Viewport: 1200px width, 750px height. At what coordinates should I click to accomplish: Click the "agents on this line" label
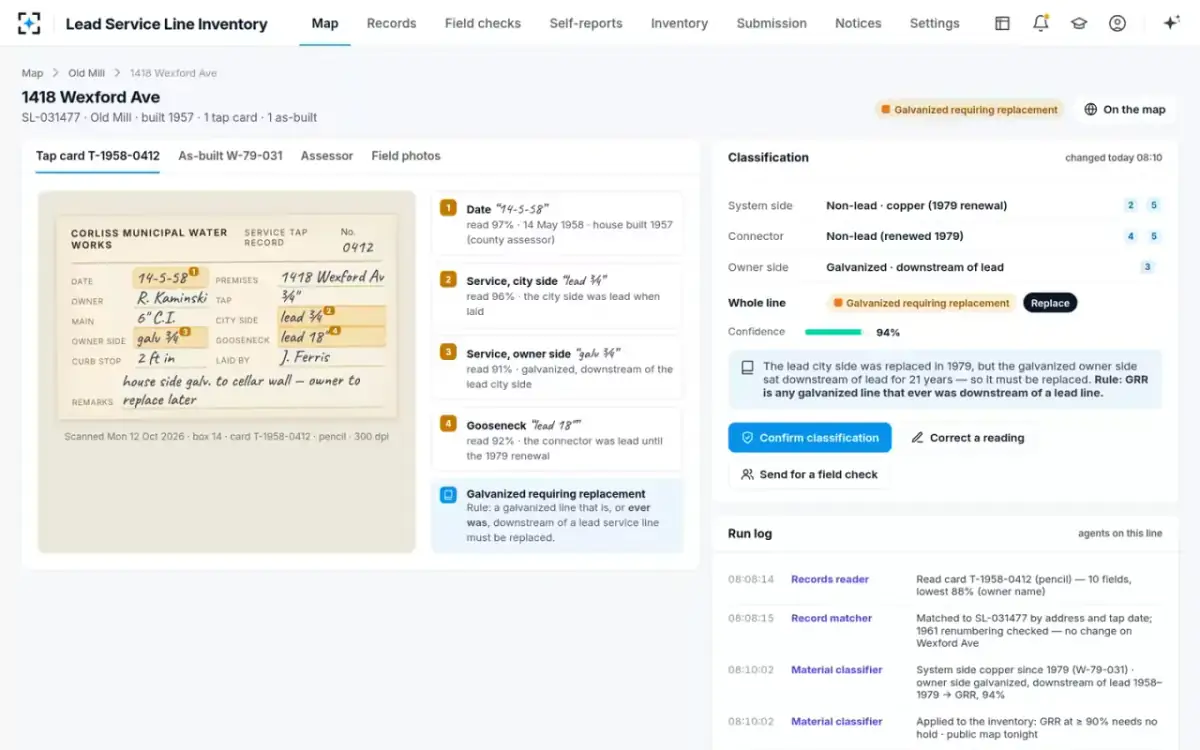(1120, 534)
